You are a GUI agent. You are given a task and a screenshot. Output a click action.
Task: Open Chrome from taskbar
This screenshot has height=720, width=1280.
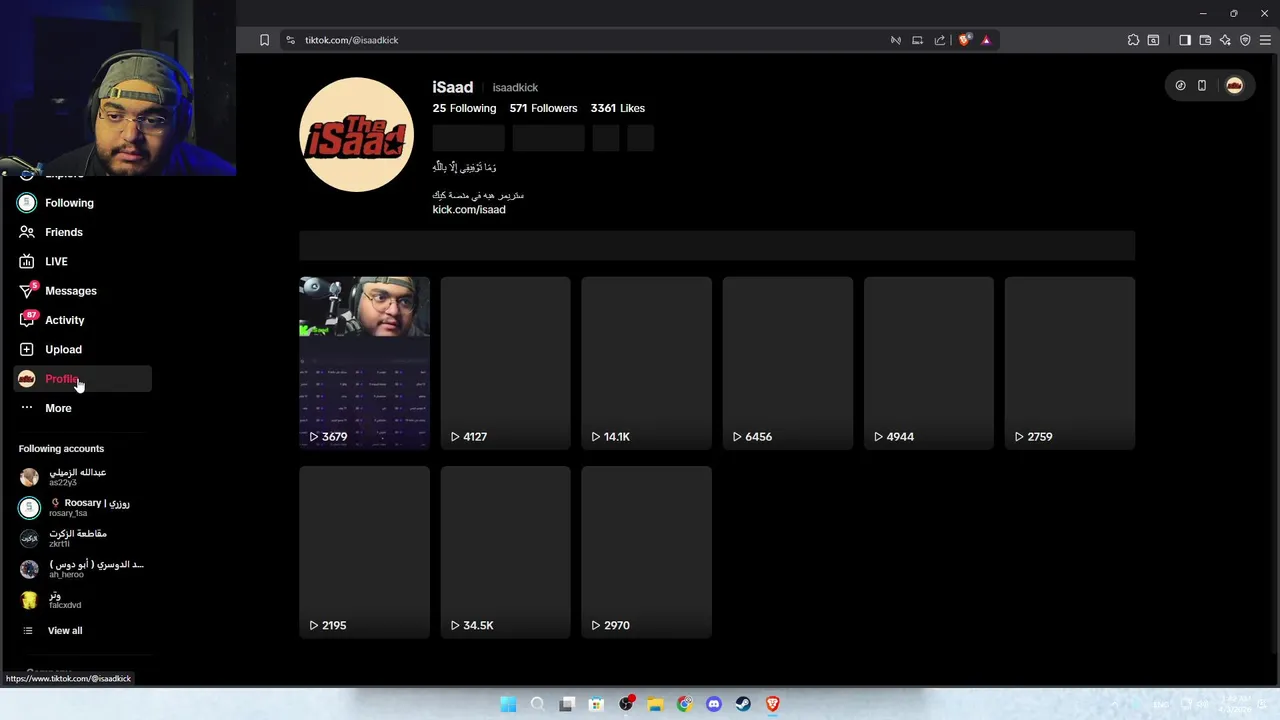684,704
